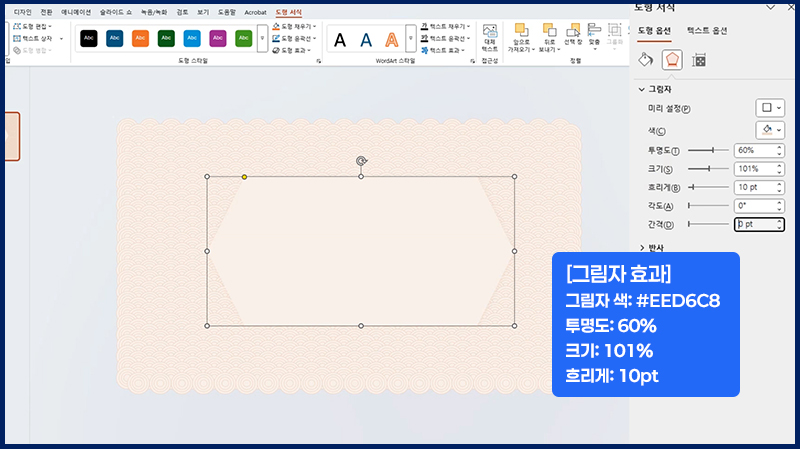Open the 애니메이션 ribbon tab
The width and height of the screenshot is (800, 449).
76,12
